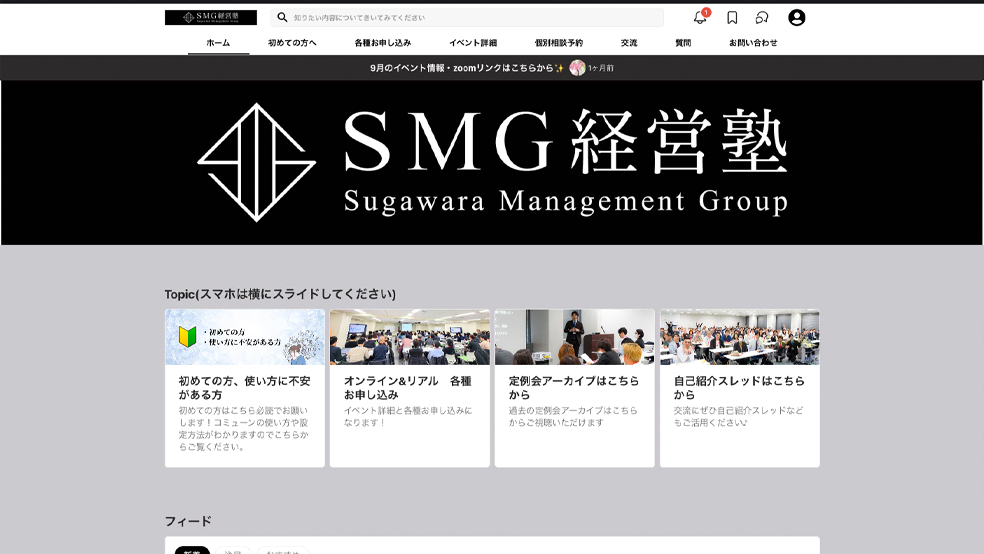The image size is (984, 554).
Task: Open the notifications bell icon
Action: 700,18
